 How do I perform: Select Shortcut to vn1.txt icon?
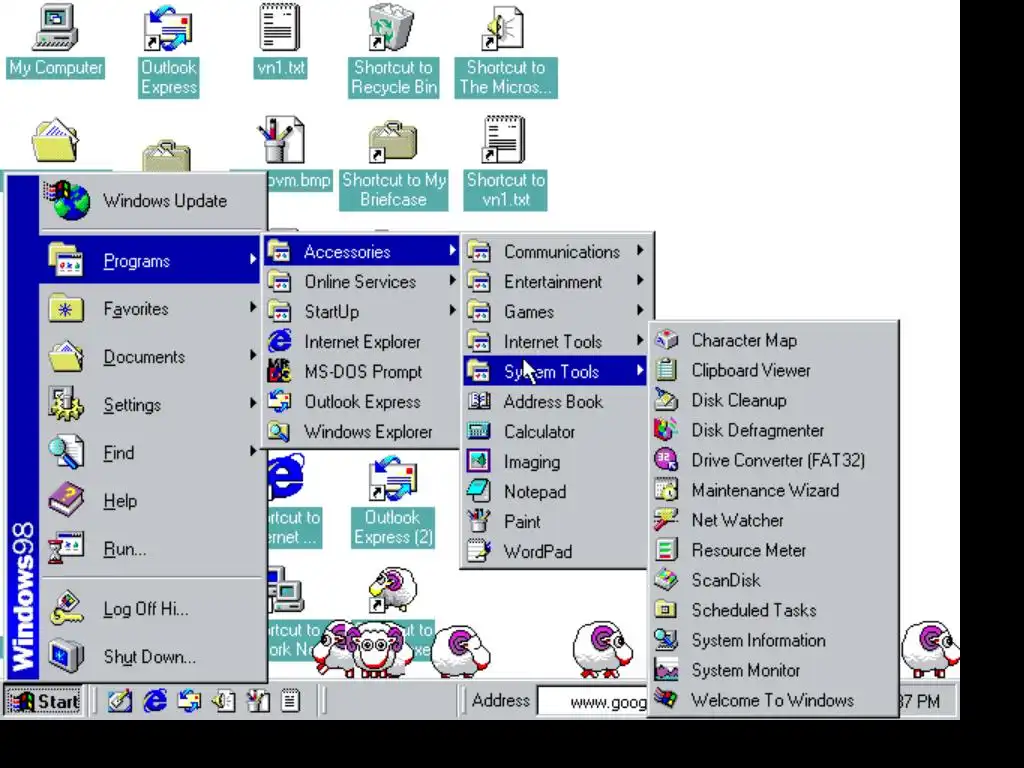(x=505, y=164)
